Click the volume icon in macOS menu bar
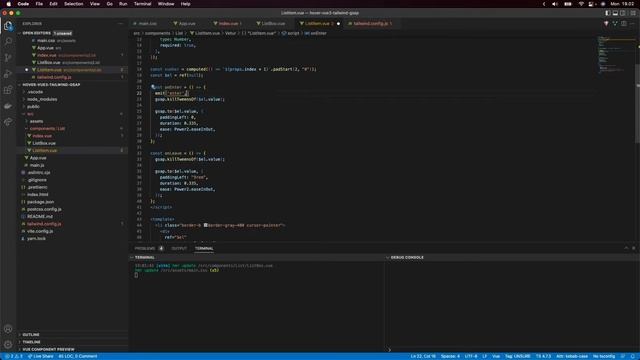Screen dimensions: 640x360 (554, 4)
